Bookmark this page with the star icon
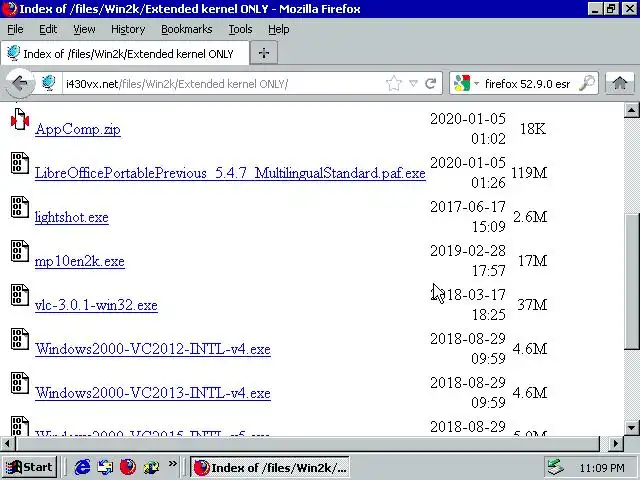Viewport: 640px width, 480px height. [393, 84]
